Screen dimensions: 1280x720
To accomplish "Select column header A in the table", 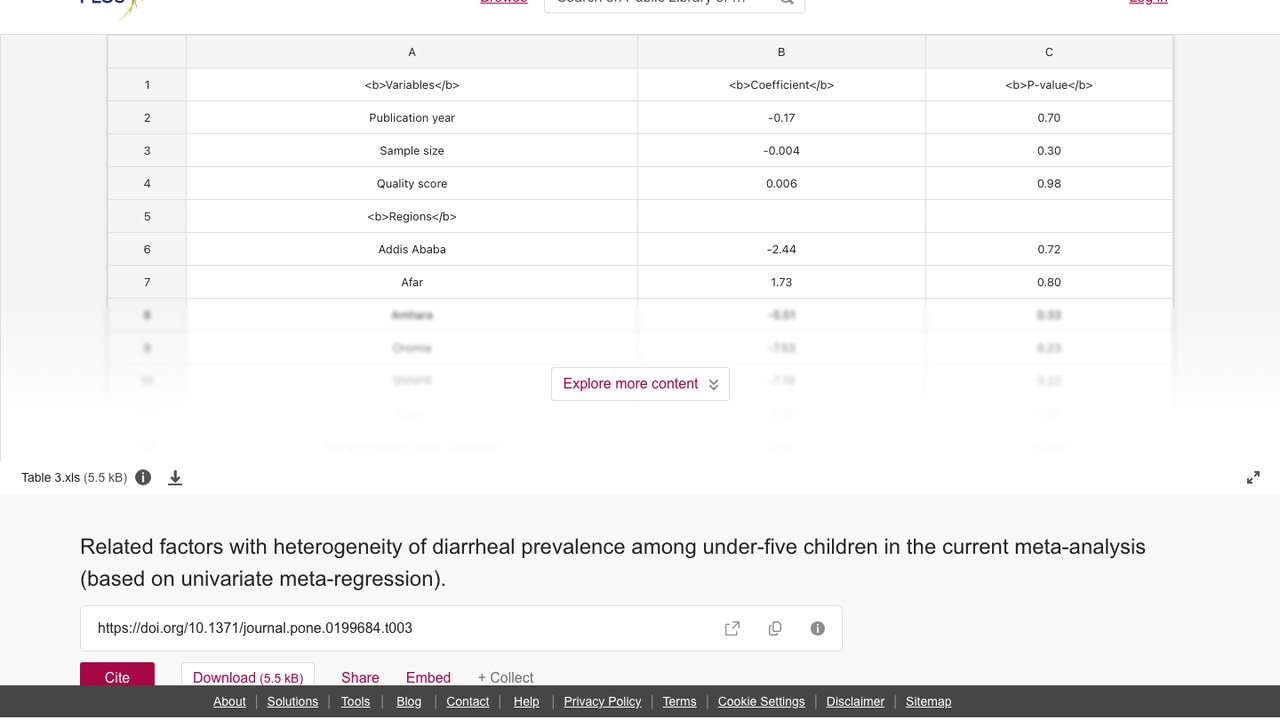I will [412, 52].
